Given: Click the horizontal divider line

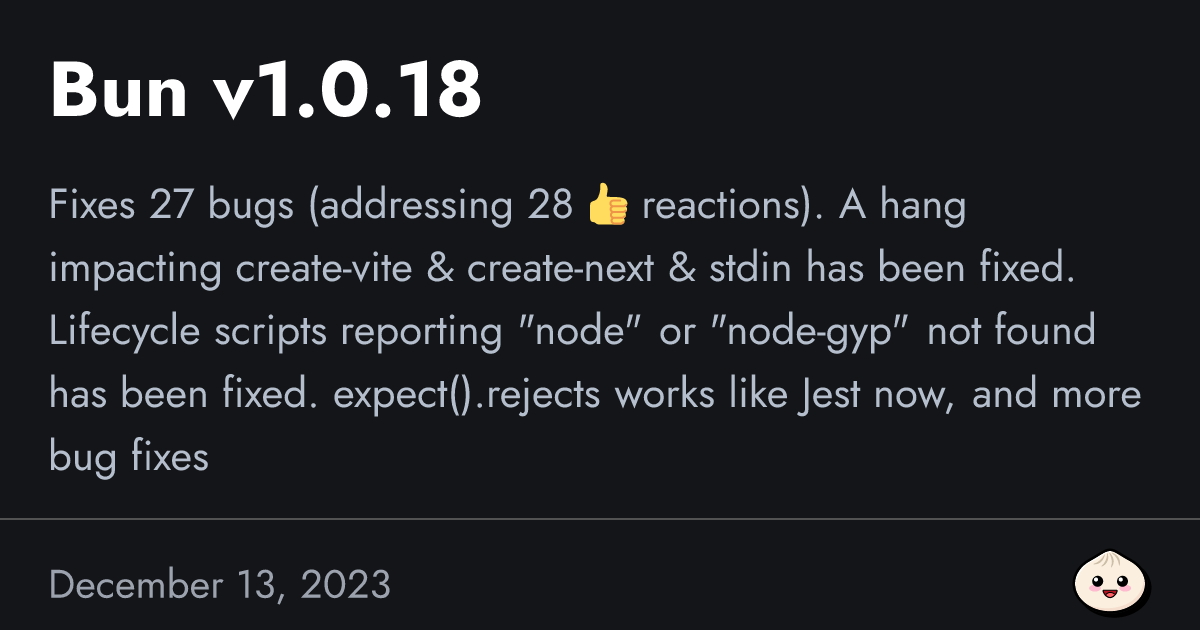Looking at the screenshot, I should pos(600,519).
